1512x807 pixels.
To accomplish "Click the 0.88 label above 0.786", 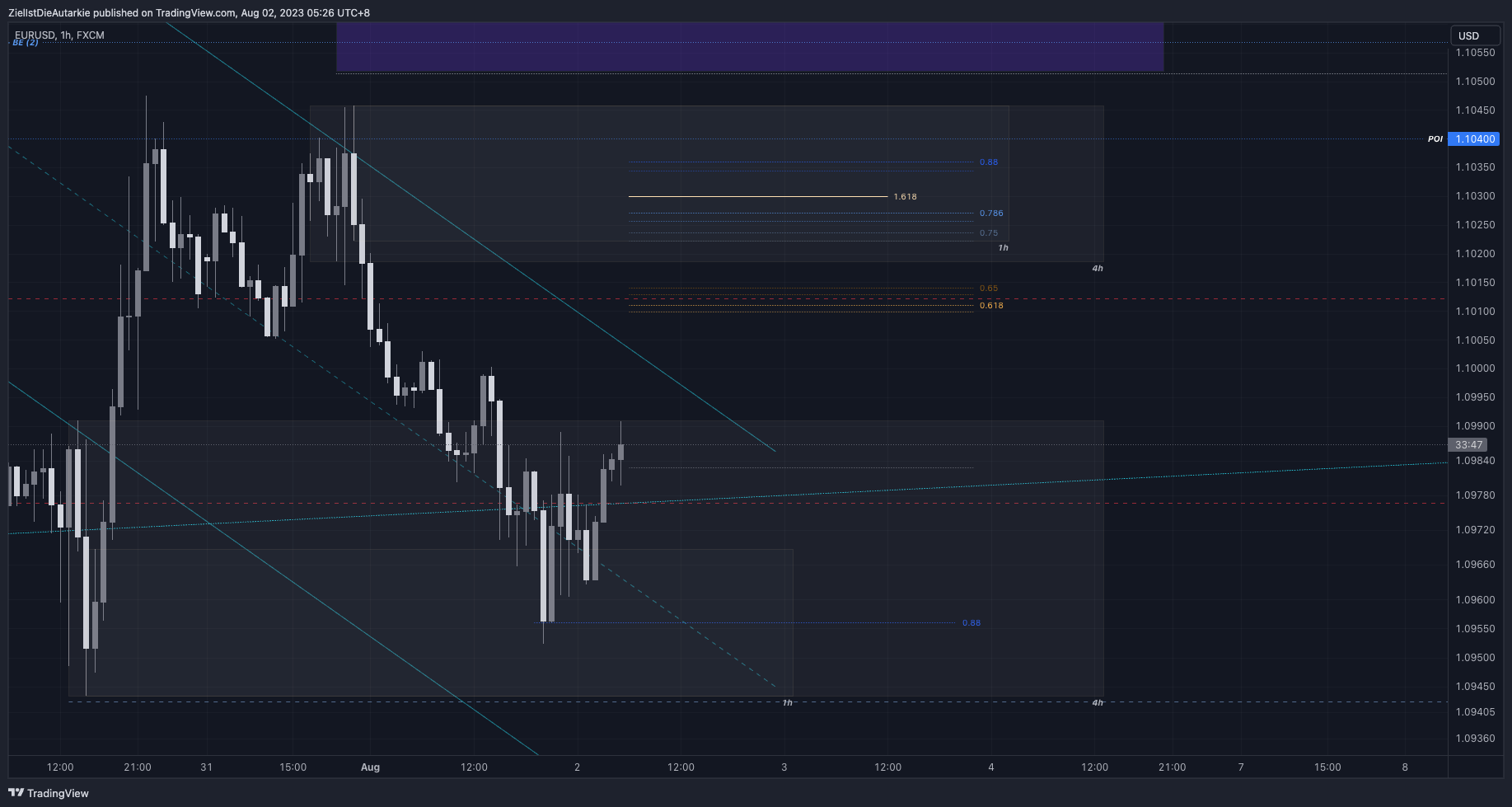I will coord(989,162).
